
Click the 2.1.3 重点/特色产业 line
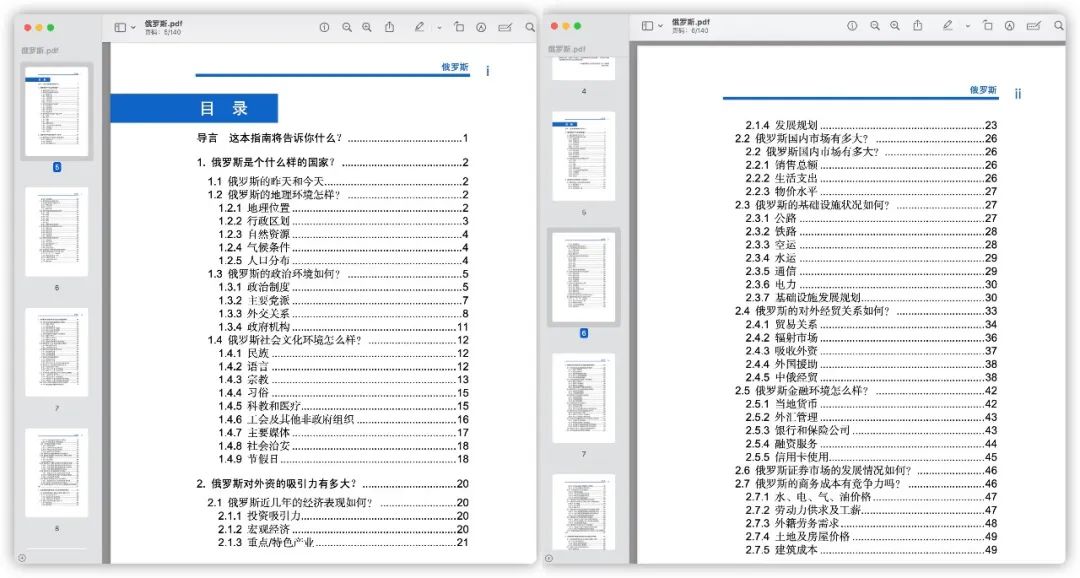(x=344, y=543)
